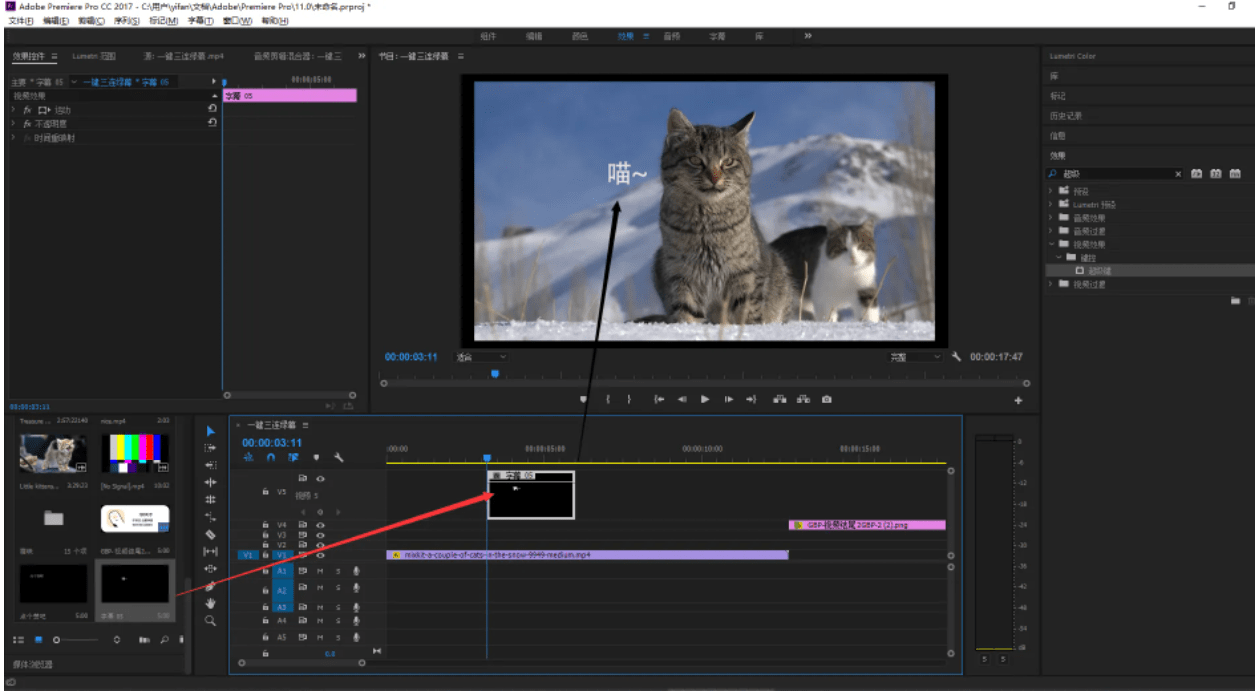Enable voice-over record on track A3
The height and width of the screenshot is (691, 1255).
tap(356, 607)
